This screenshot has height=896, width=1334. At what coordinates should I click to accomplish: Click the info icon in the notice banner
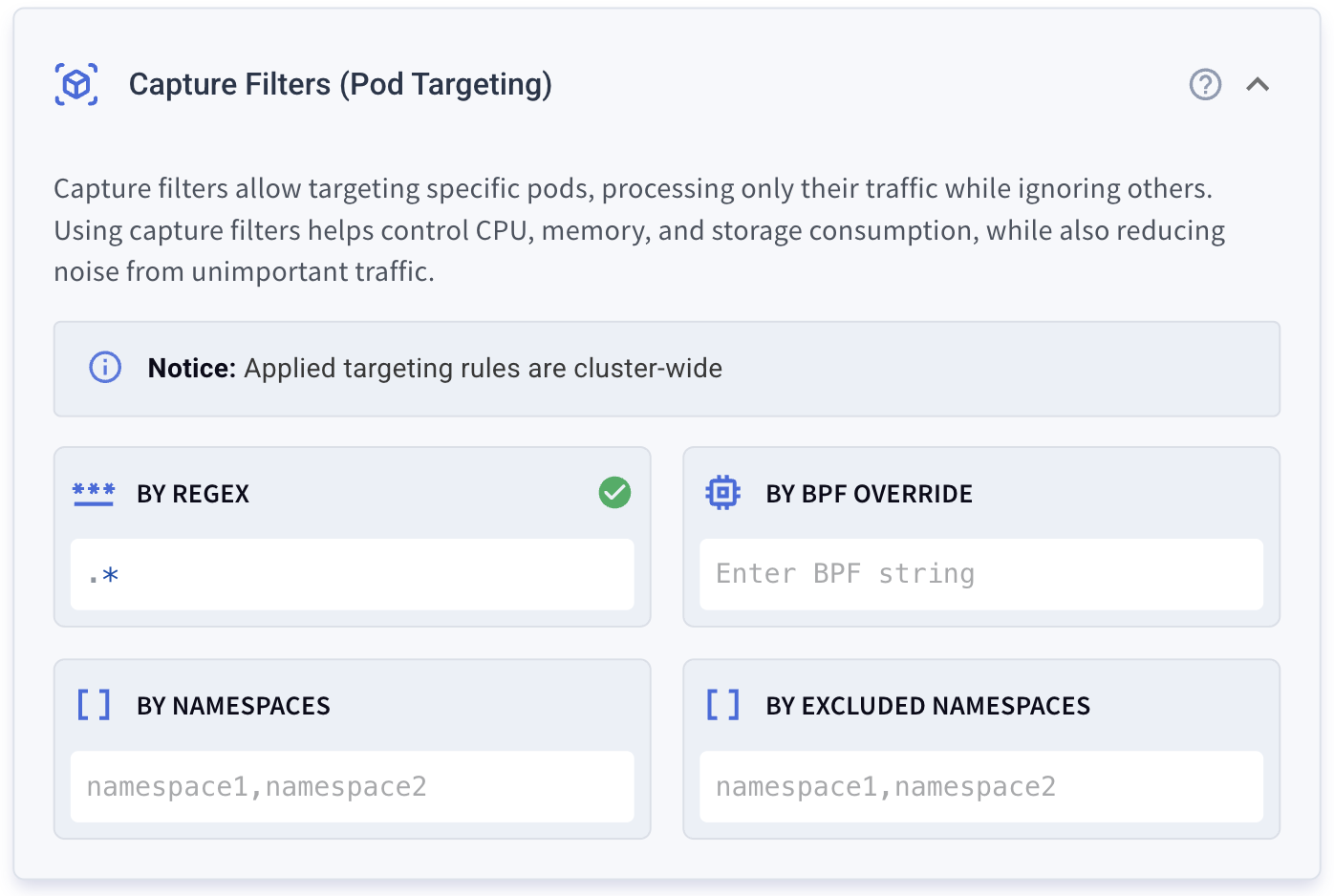105,368
